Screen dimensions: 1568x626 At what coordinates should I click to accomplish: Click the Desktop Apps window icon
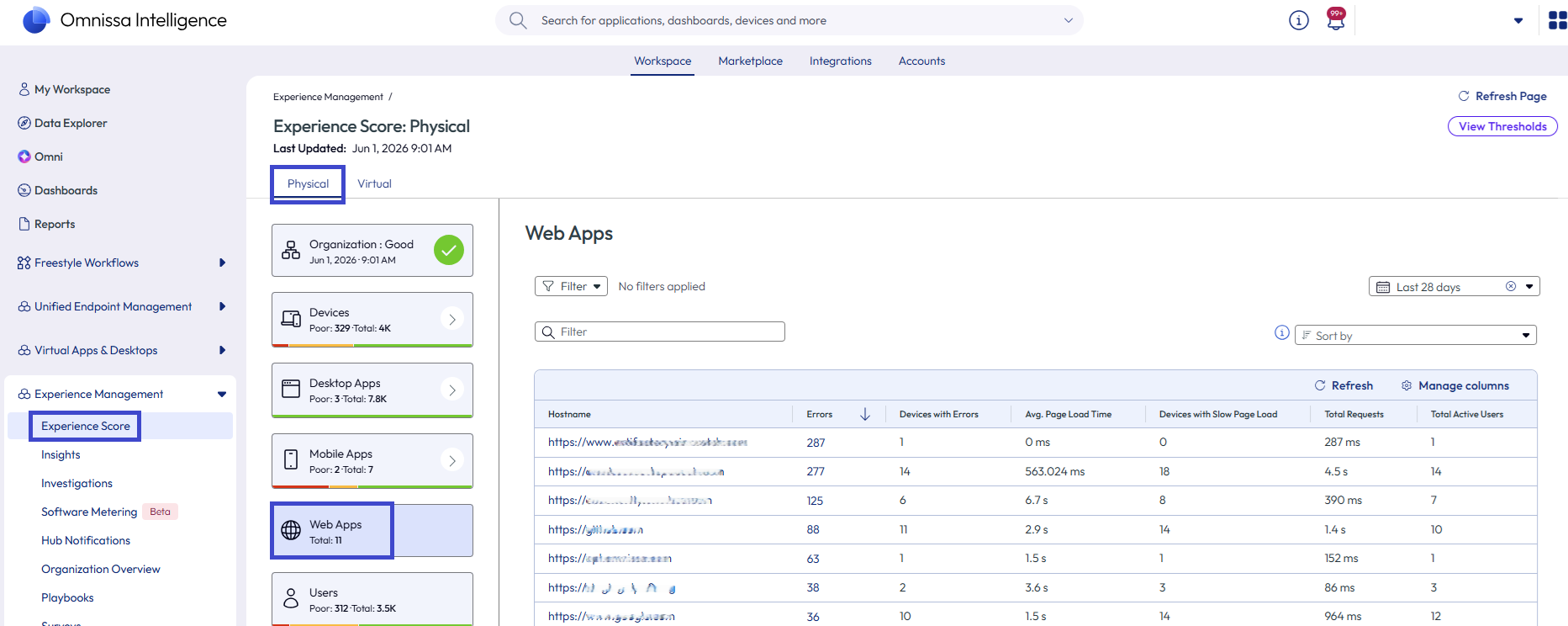[291, 389]
